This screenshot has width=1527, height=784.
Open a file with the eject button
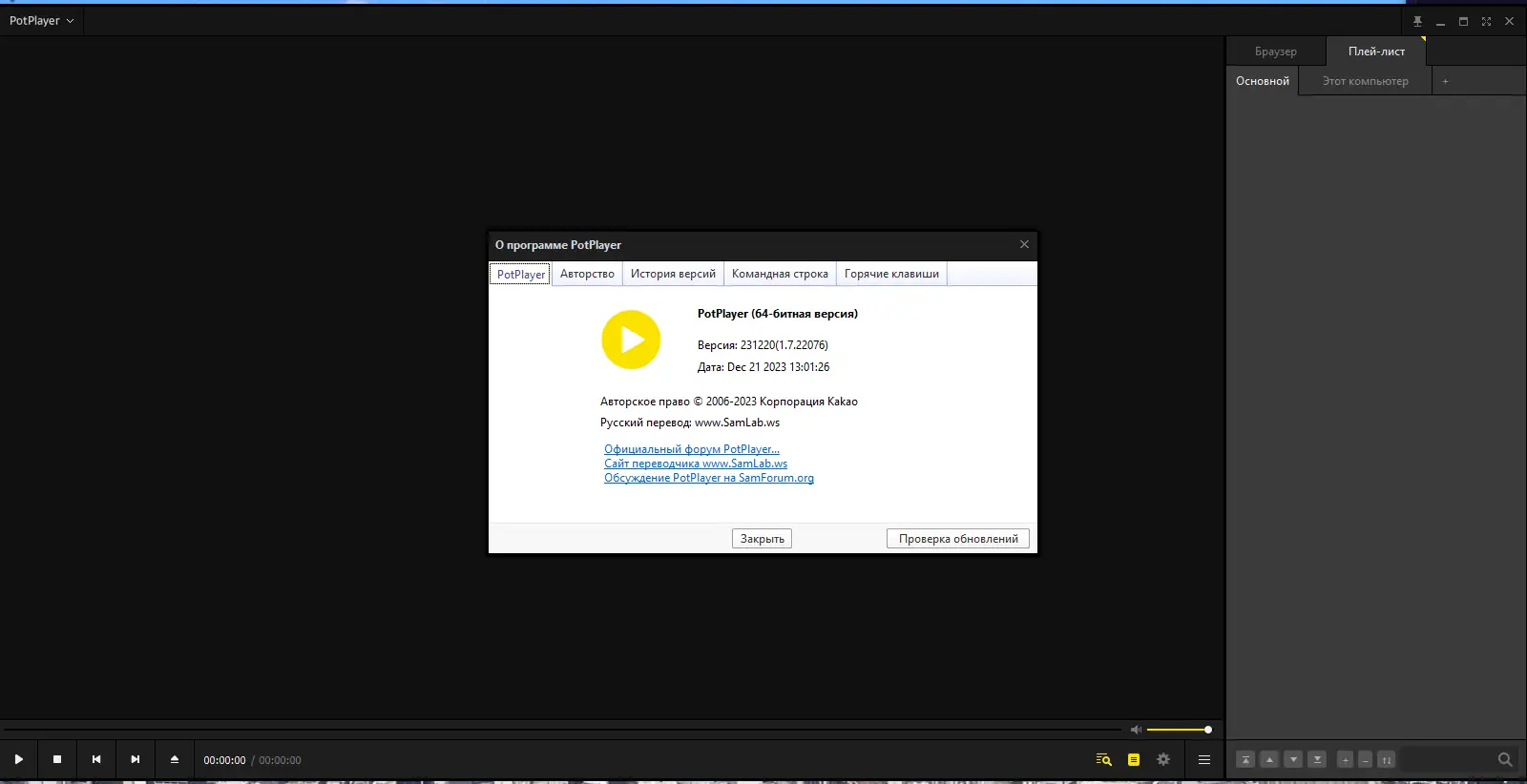(175, 759)
